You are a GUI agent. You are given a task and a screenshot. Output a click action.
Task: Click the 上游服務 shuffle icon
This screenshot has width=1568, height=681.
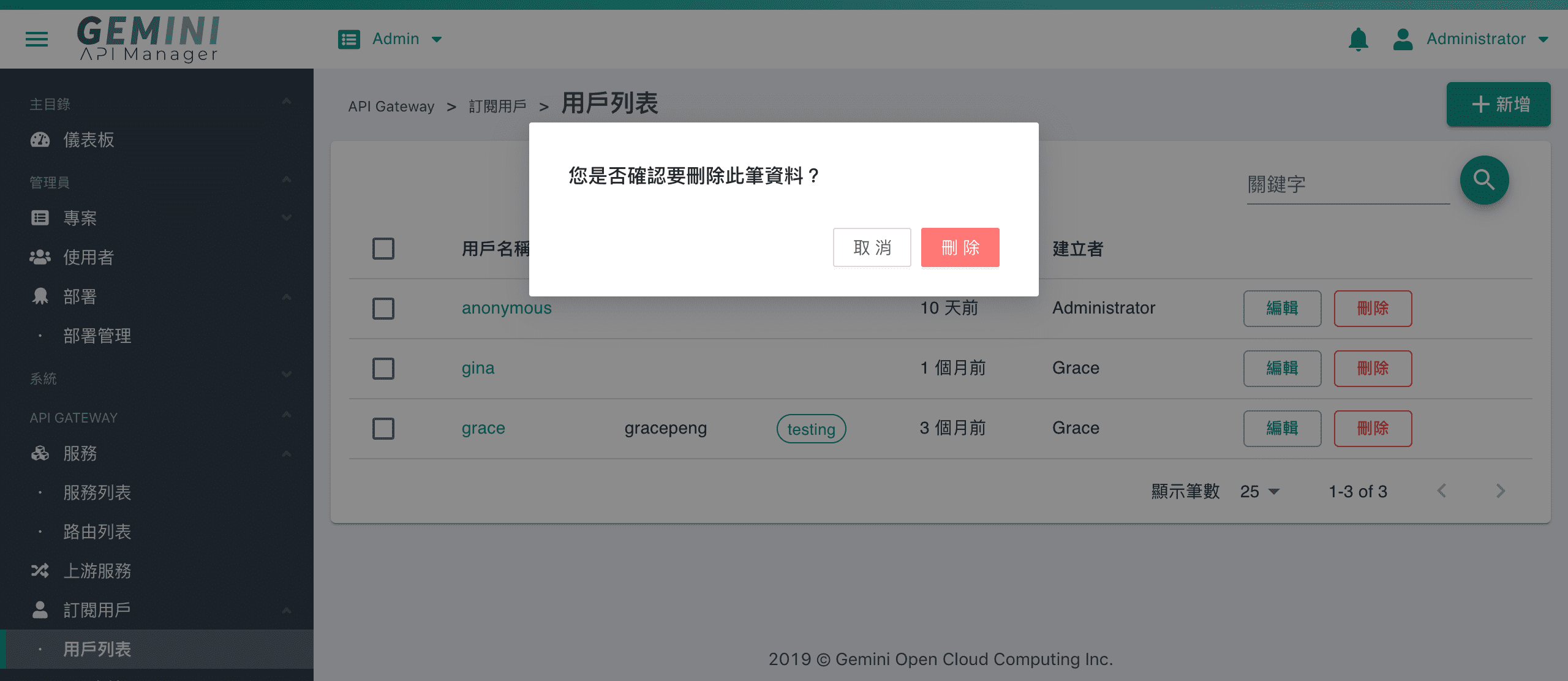[x=40, y=571]
